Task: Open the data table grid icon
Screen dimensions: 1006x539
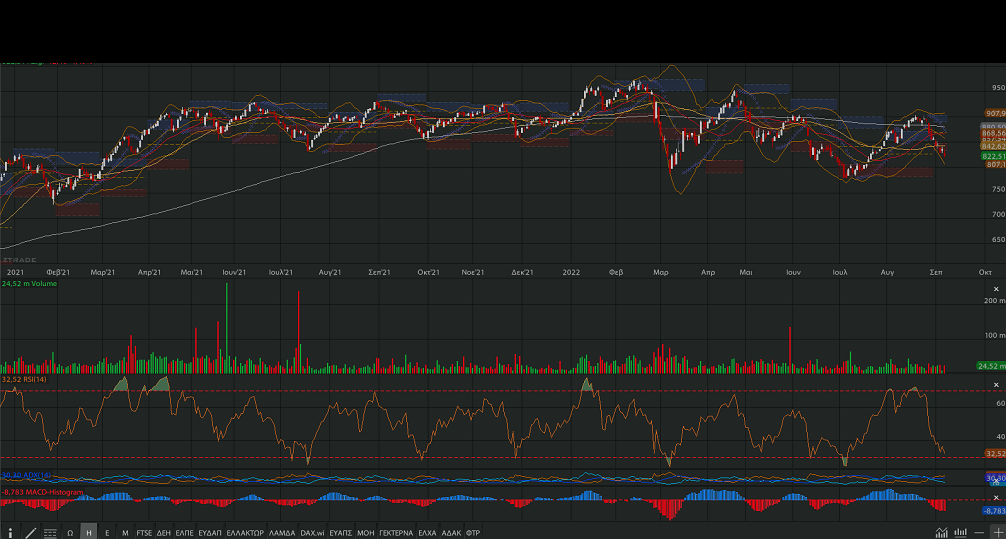Action: coord(50,532)
